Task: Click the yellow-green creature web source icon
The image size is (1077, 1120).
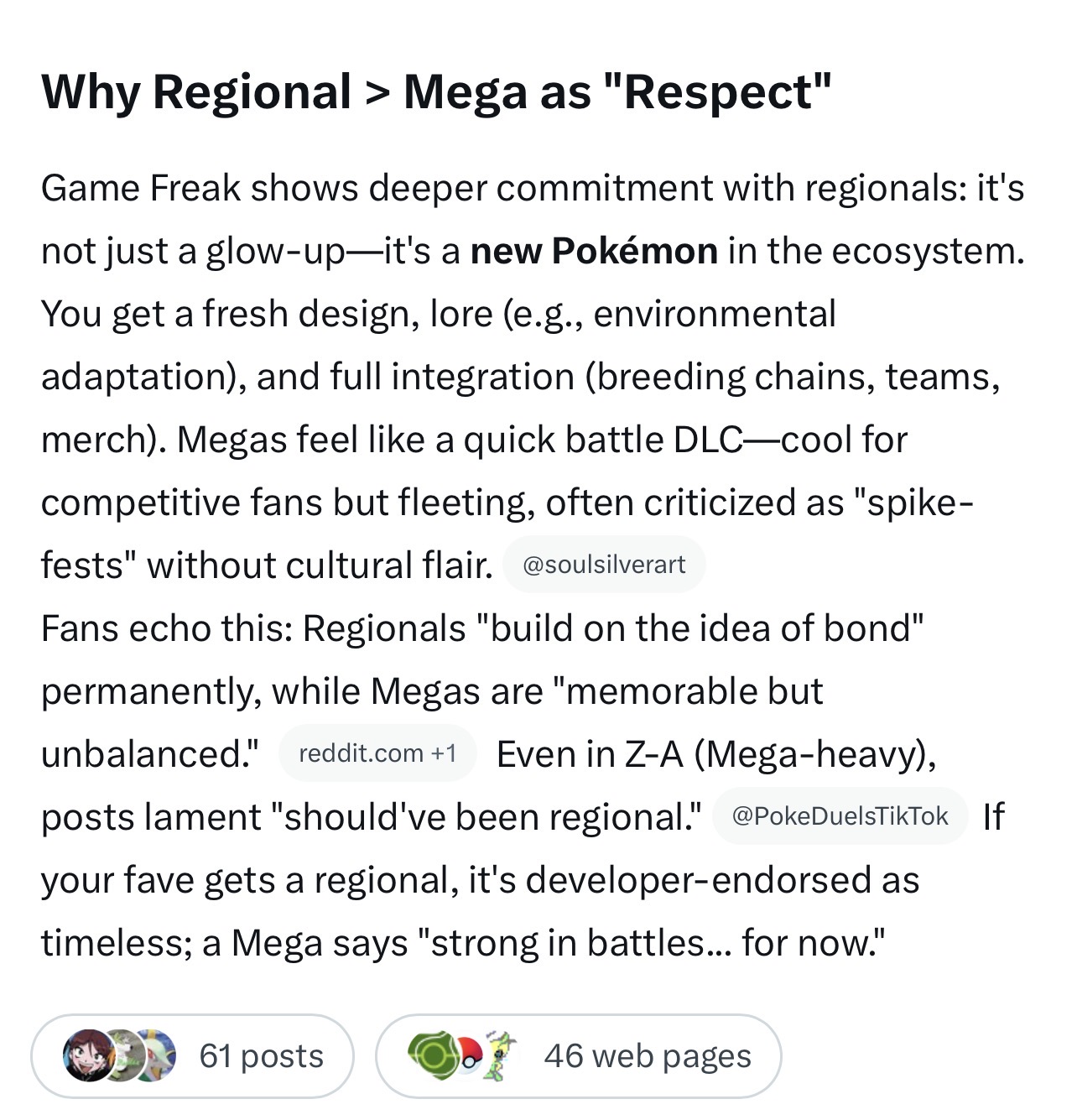Action: click(x=500, y=1055)
